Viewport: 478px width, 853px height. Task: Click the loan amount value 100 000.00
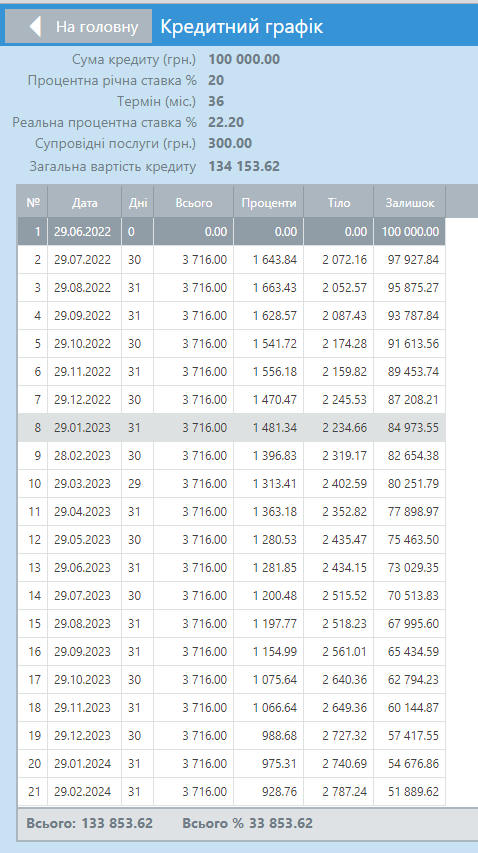244,59
